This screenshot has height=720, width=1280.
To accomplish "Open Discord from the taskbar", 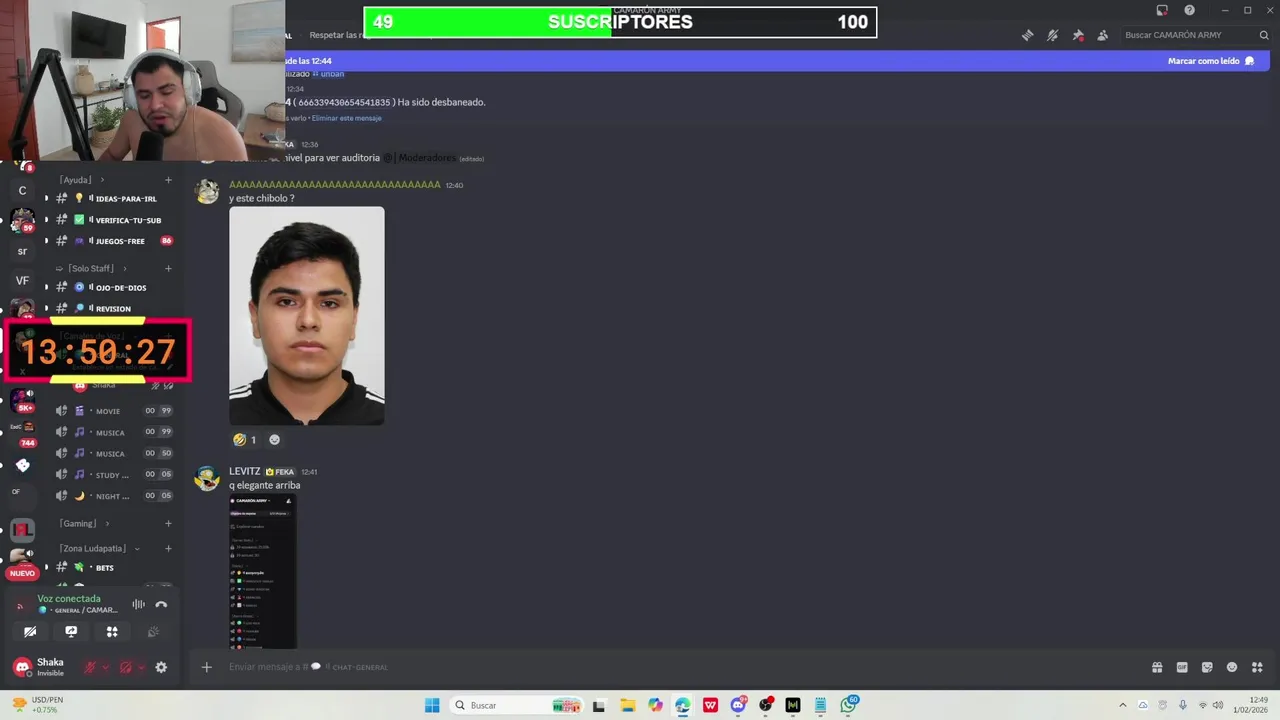I will pos(738,705).
